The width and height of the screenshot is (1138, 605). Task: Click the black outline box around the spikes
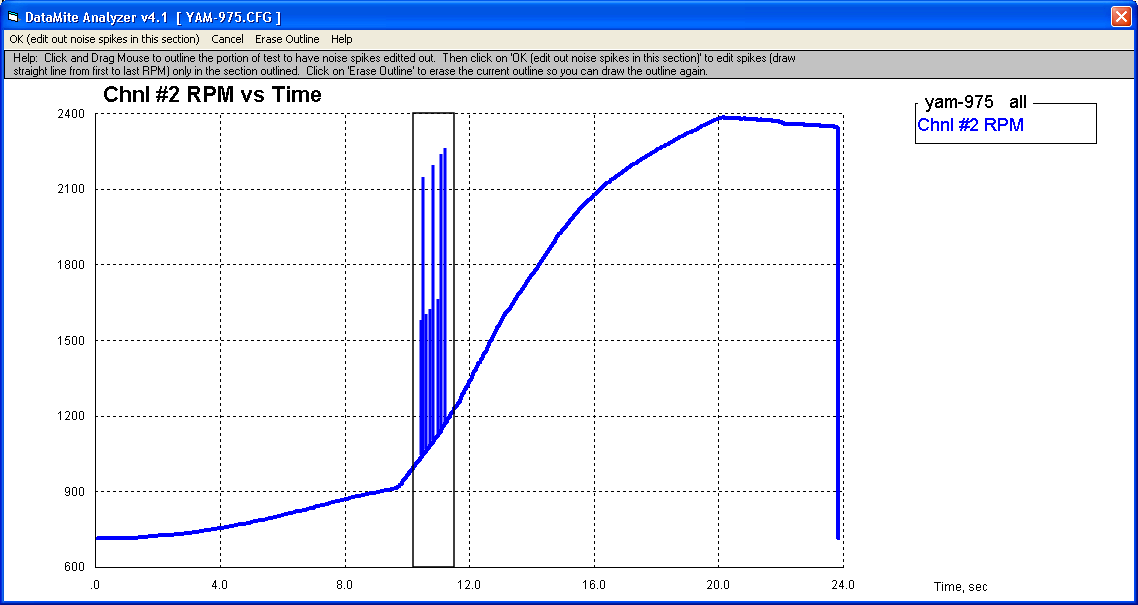433,339
